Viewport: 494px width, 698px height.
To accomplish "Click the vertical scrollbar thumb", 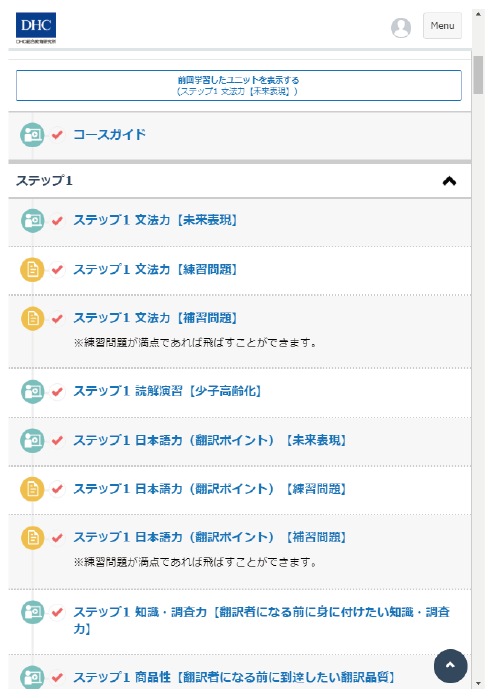I will coord(478,75).
